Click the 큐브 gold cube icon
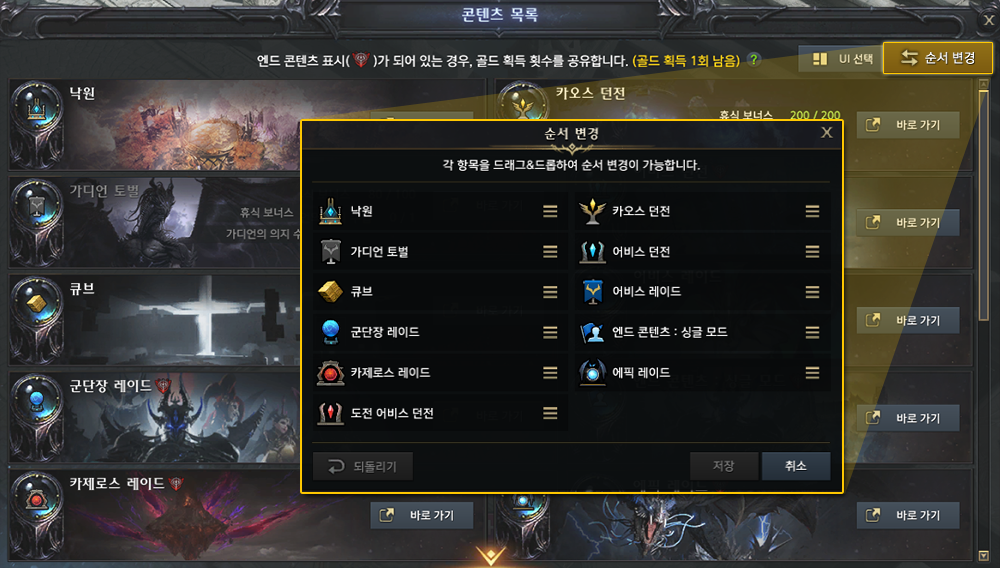 pyautogui.click(x=330, y=291)
